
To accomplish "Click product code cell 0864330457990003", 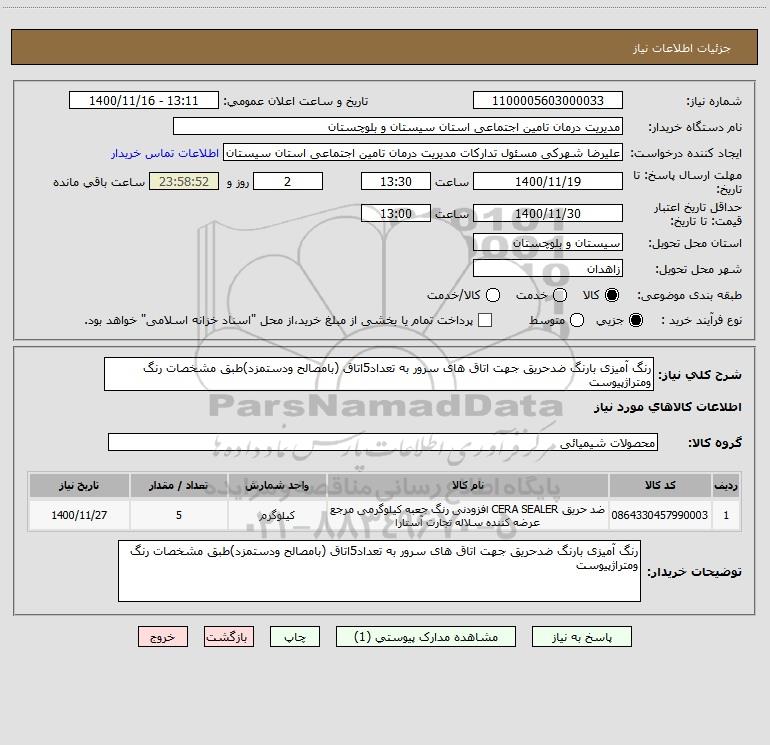I will click(660, 515).
